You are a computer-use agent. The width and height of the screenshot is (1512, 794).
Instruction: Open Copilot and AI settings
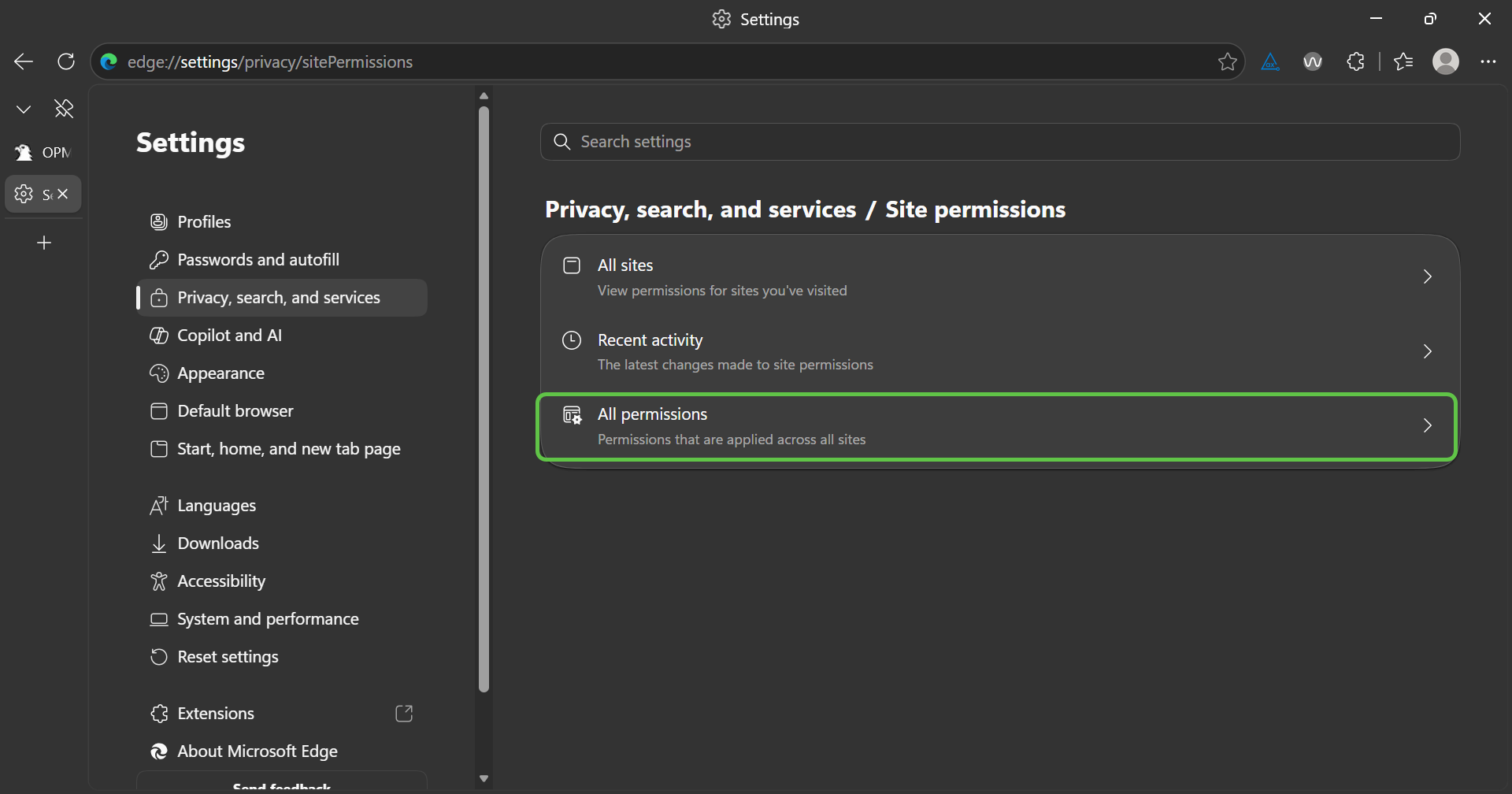coord(282,336)
